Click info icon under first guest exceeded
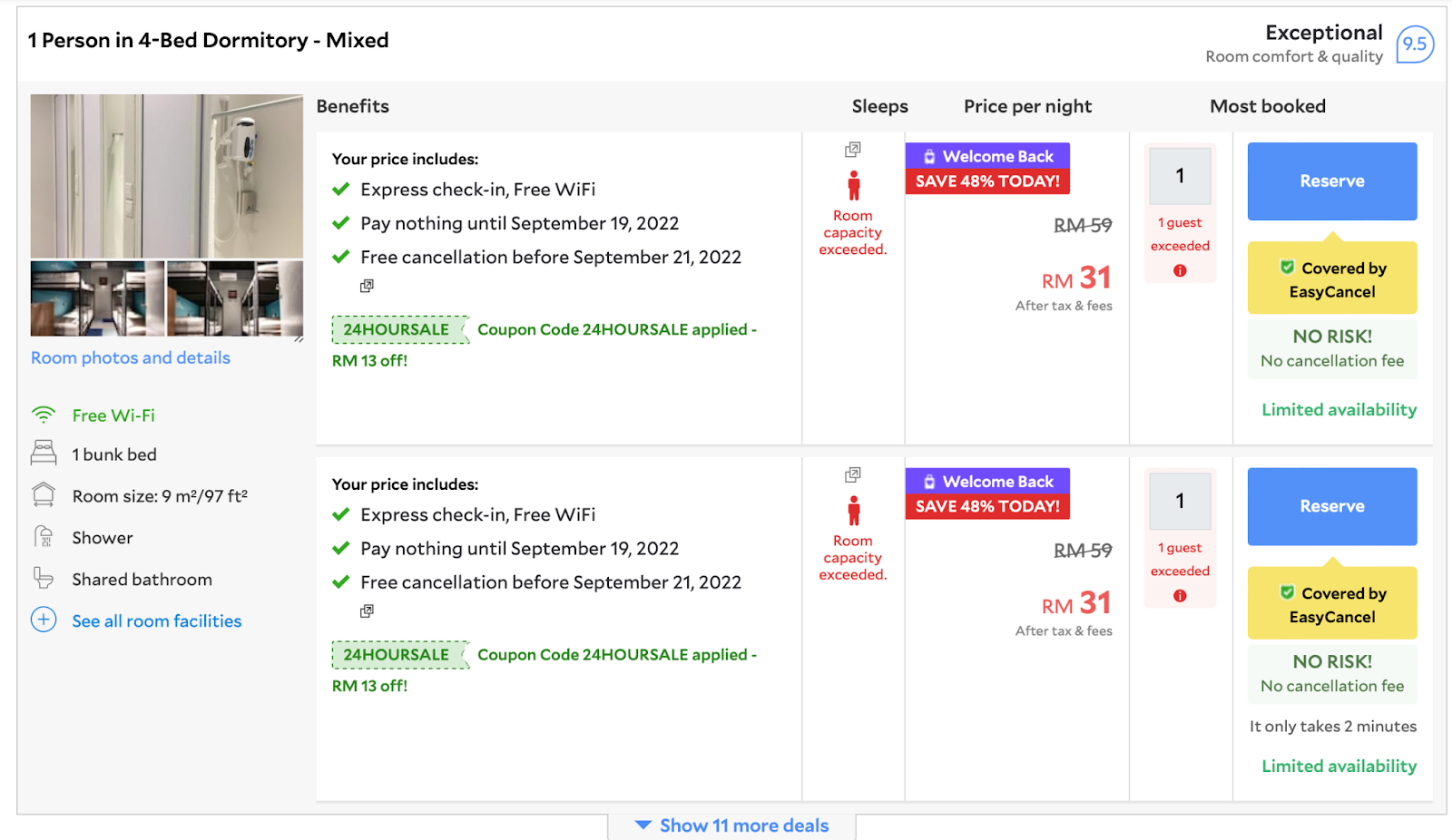The width and height of the screenshot is (1452, 840). point(1180,270)
